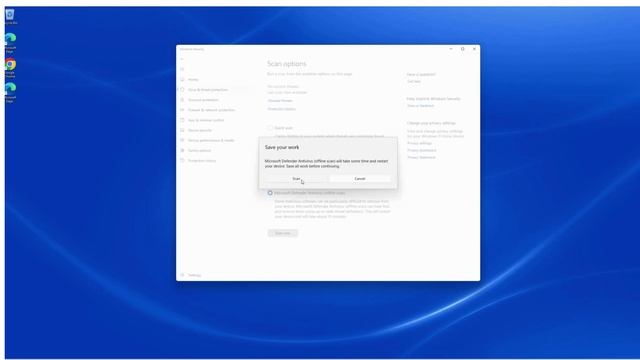Minimize the Windows Security window
The height and width of the screenshot is (360, 640).
click(451, 49)
